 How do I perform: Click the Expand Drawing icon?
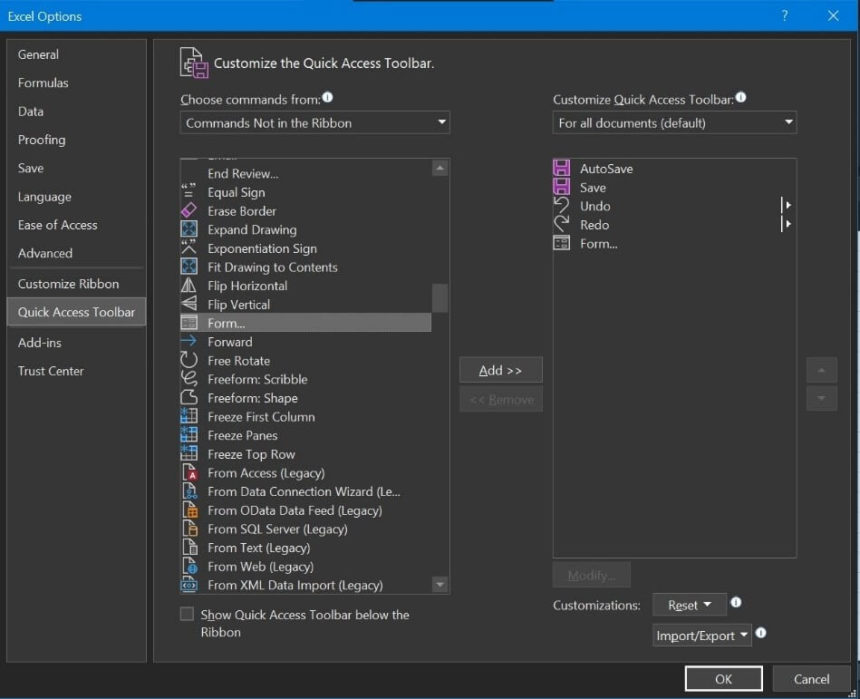[189, 229]
